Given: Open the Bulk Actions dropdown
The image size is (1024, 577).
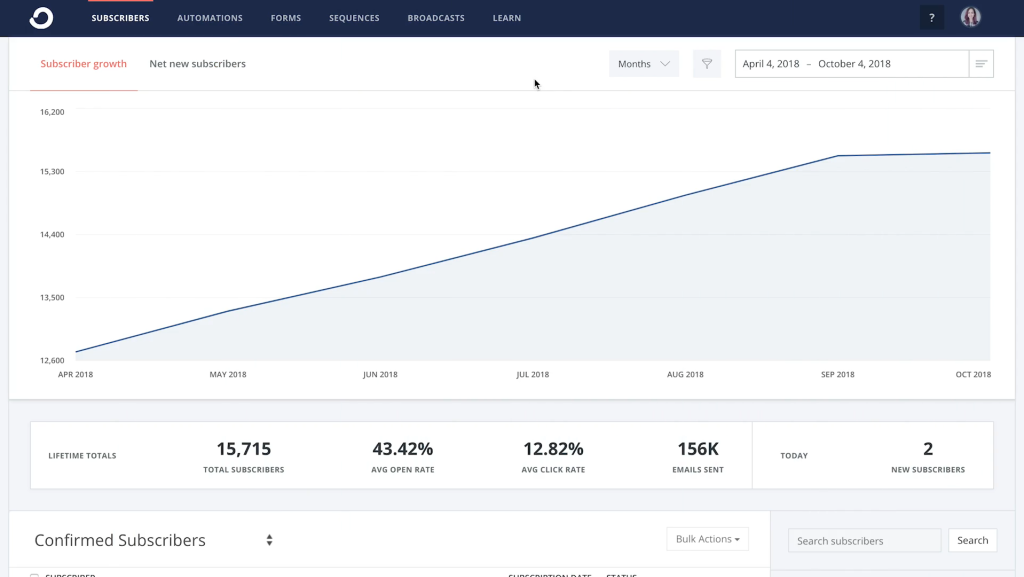Looking at the screenshot, I should coord(707,539).
